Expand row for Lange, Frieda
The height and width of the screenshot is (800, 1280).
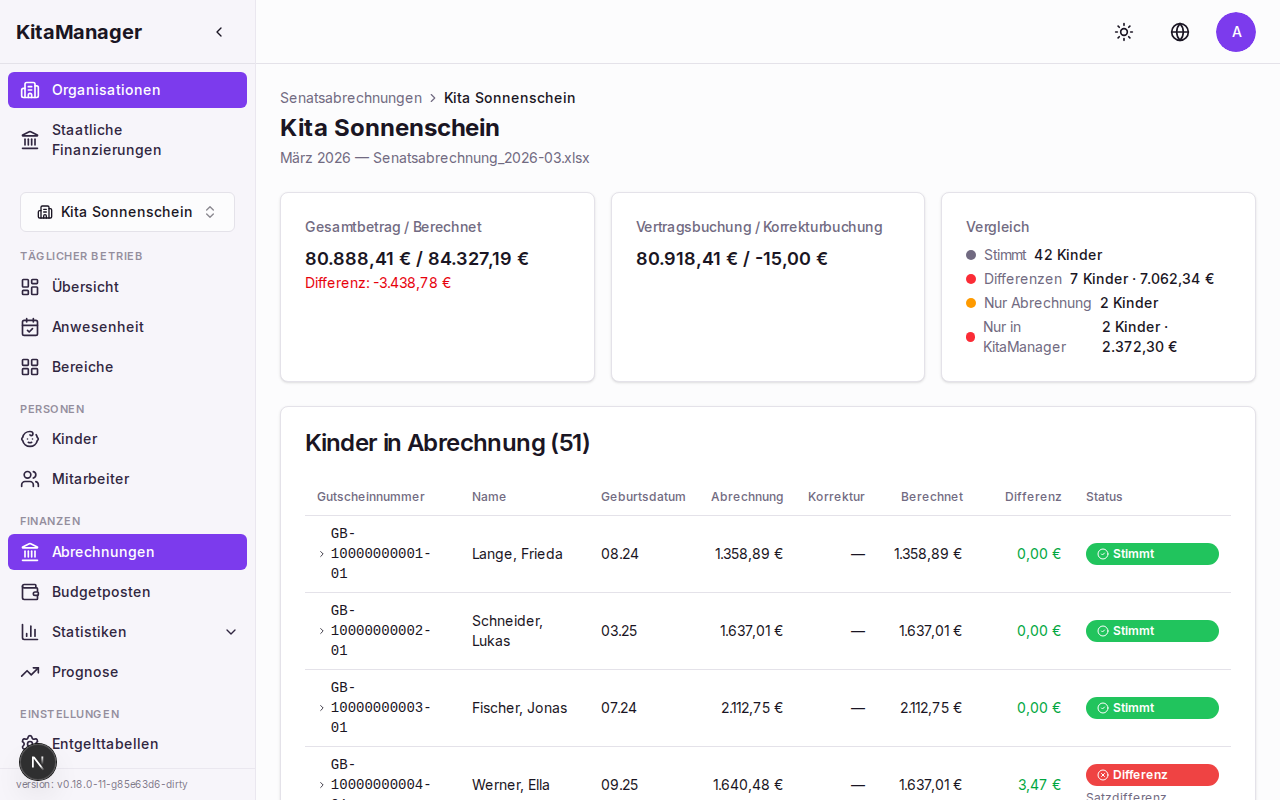[321, 554]
